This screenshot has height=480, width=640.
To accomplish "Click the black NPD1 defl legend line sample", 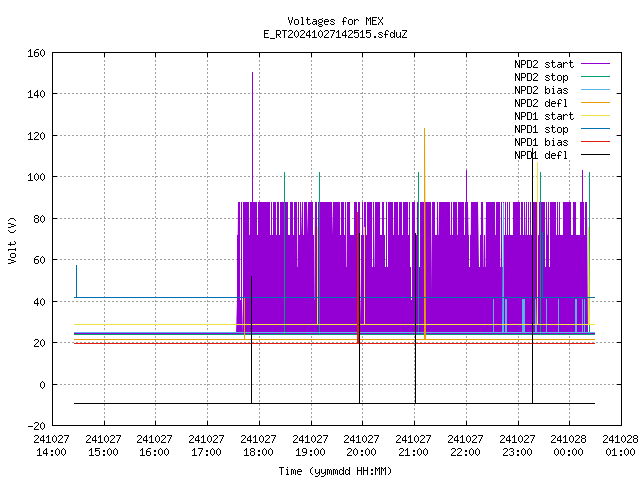I will [x=595, y=155].
